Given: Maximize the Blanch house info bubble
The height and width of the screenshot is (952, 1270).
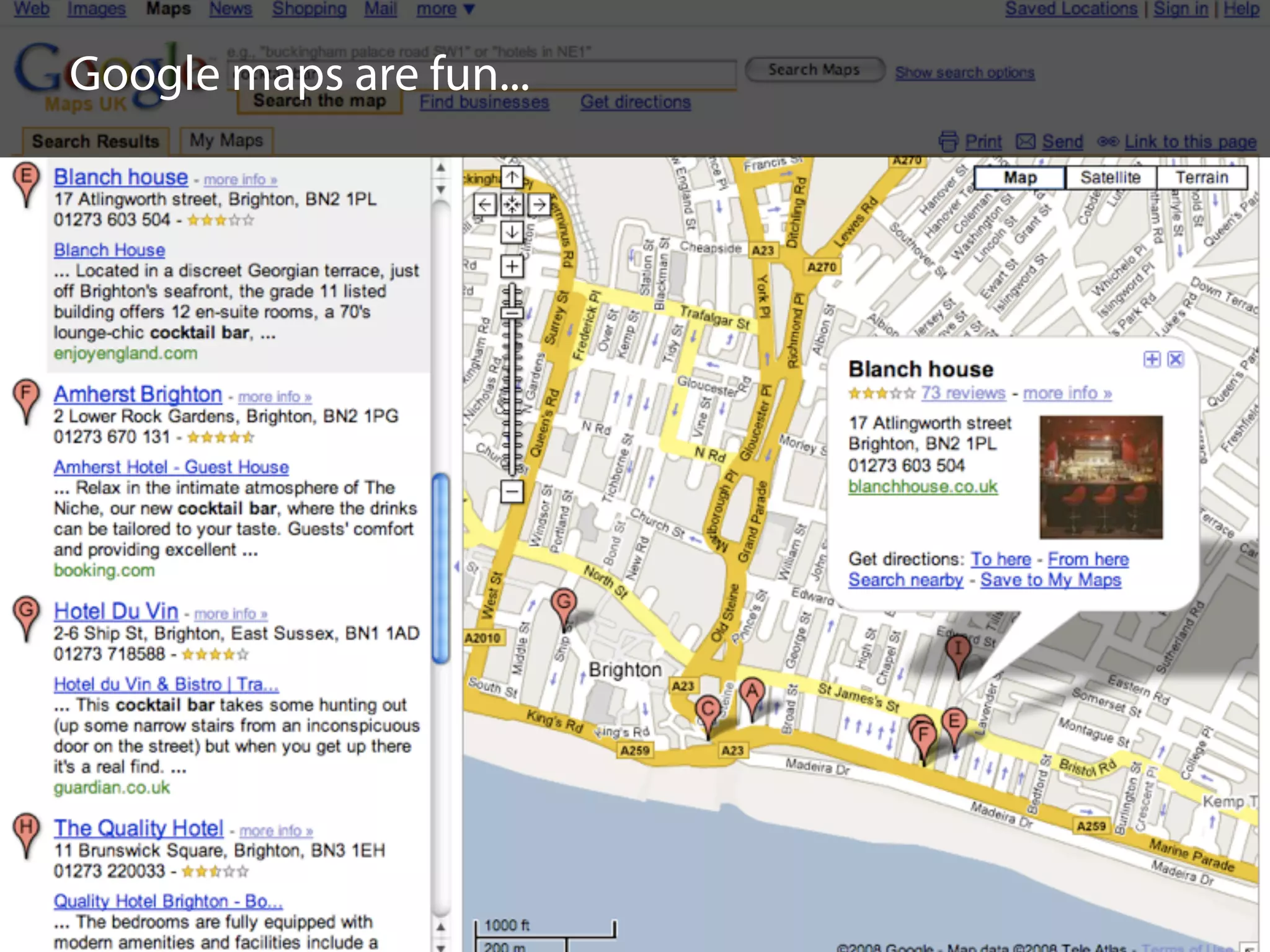Looking at the screenshot, I should [1152, 359].
